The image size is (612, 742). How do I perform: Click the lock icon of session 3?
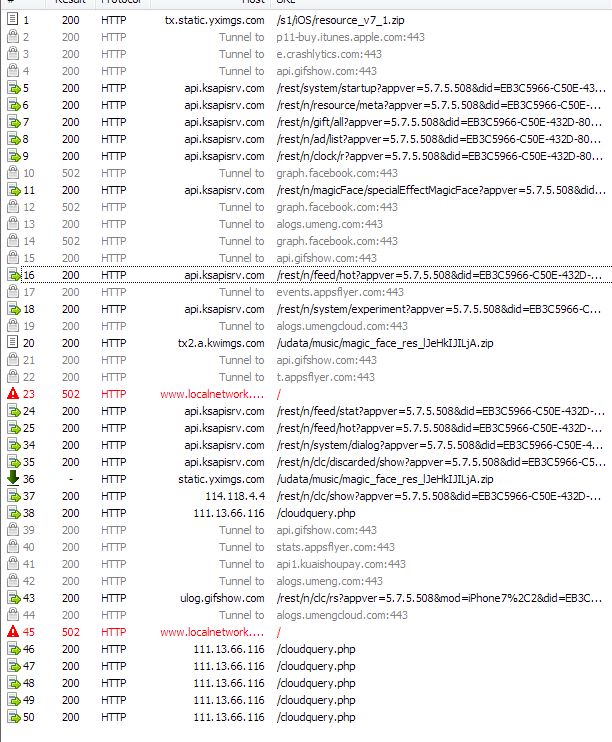13,54
